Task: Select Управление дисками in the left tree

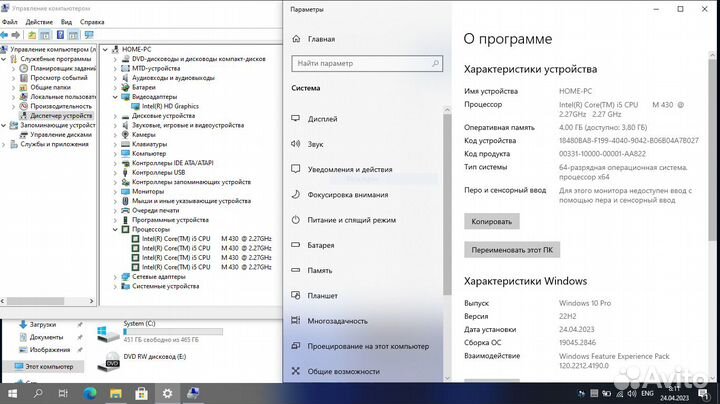Action: tap(61, 135)
